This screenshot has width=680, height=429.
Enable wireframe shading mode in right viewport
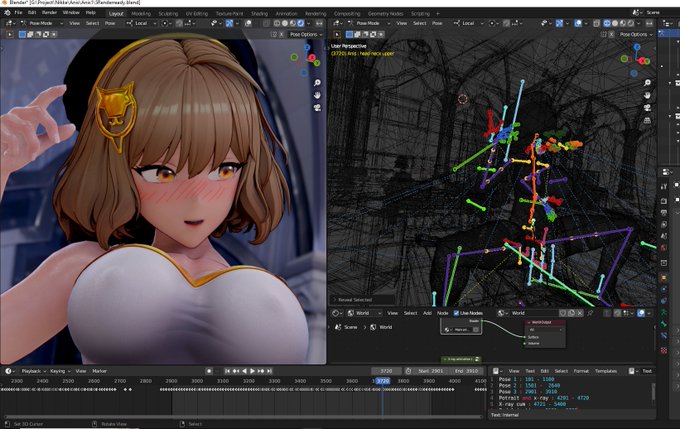tap(607, 23)
